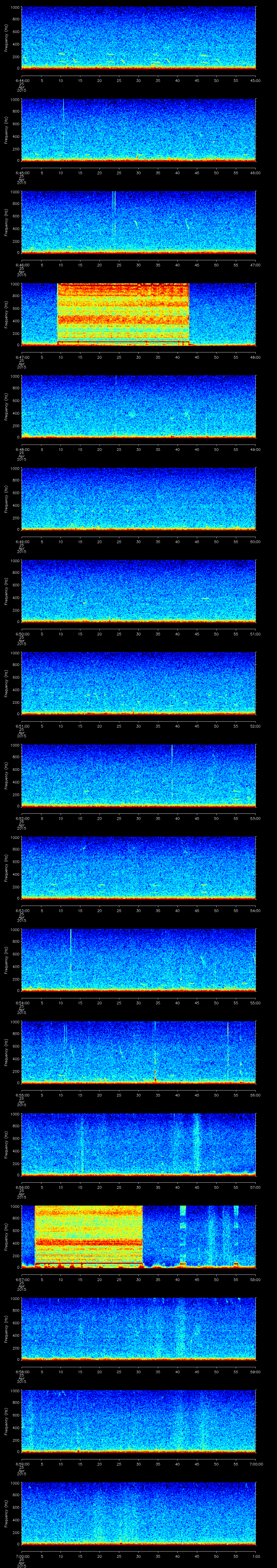The image size is (277, 1568).
Task: Click the 6:59:00 start time label
Action: tap(22, 1464)
